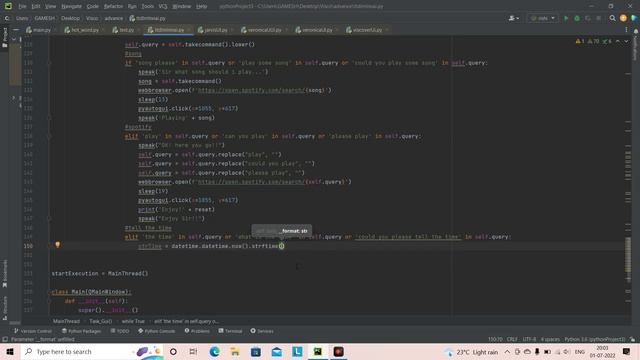Open the Structure tool window stripe
Viewport: 640px width, 360px height.
coord(5,308)
